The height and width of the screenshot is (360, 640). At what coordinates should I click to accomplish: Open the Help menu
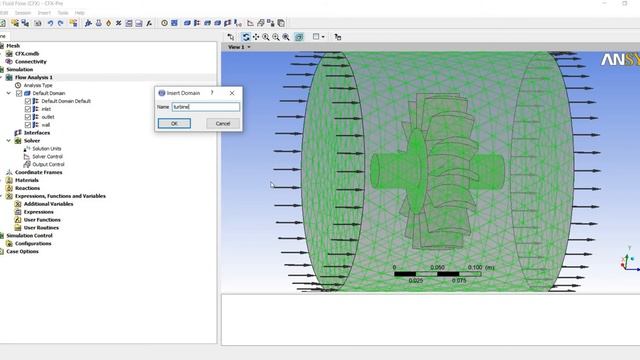coord(79,13)
